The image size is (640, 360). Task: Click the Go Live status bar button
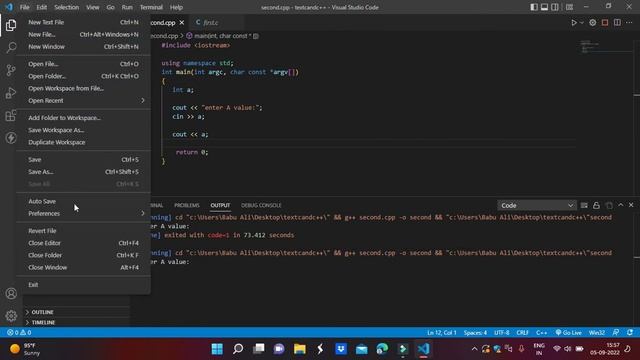[569, 333]
